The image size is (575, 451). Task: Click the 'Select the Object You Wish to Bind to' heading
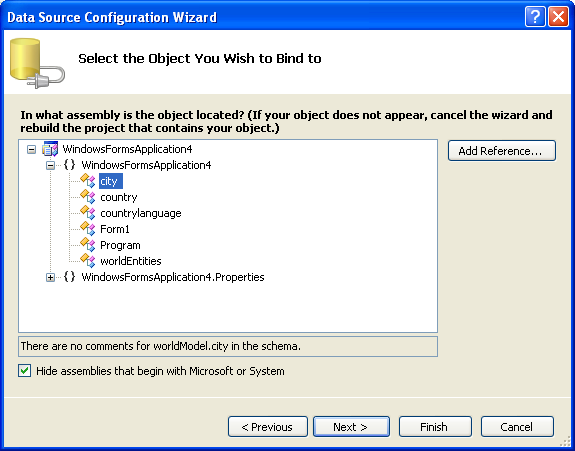(200, 59)
